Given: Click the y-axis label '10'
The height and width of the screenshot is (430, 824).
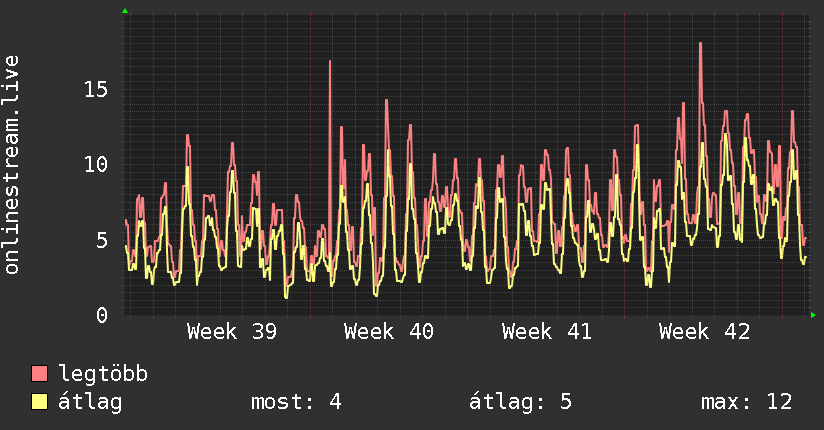Looking at the screenshot, I should coord(96,165).
